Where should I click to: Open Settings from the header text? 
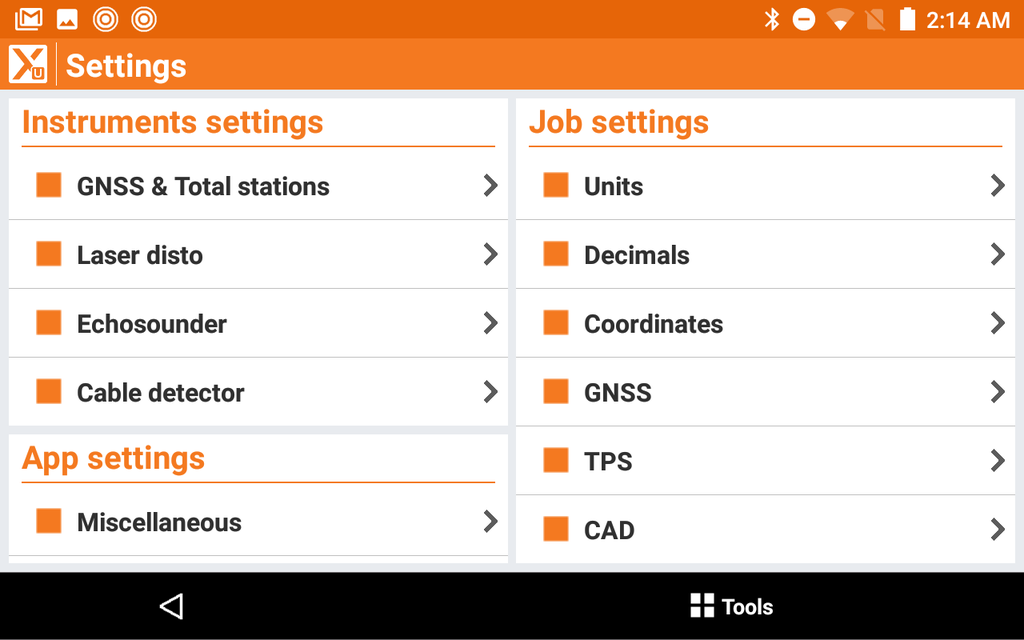125,66
